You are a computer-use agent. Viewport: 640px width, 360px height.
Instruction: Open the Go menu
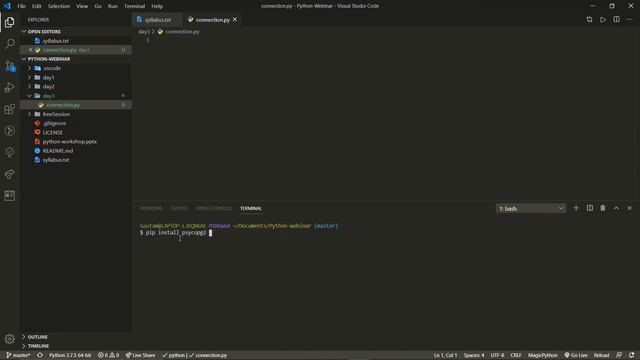pyautogui.click(x=98, y=6)
